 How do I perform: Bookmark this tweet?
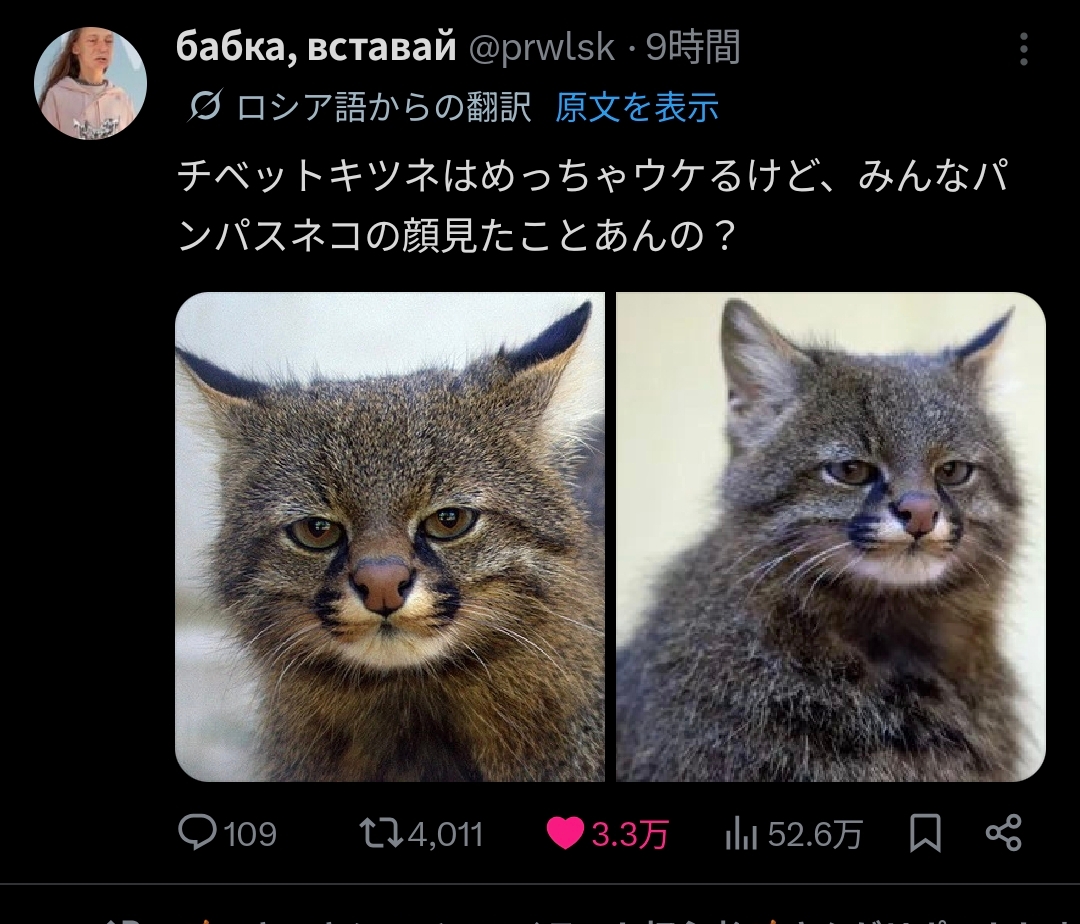925,833
